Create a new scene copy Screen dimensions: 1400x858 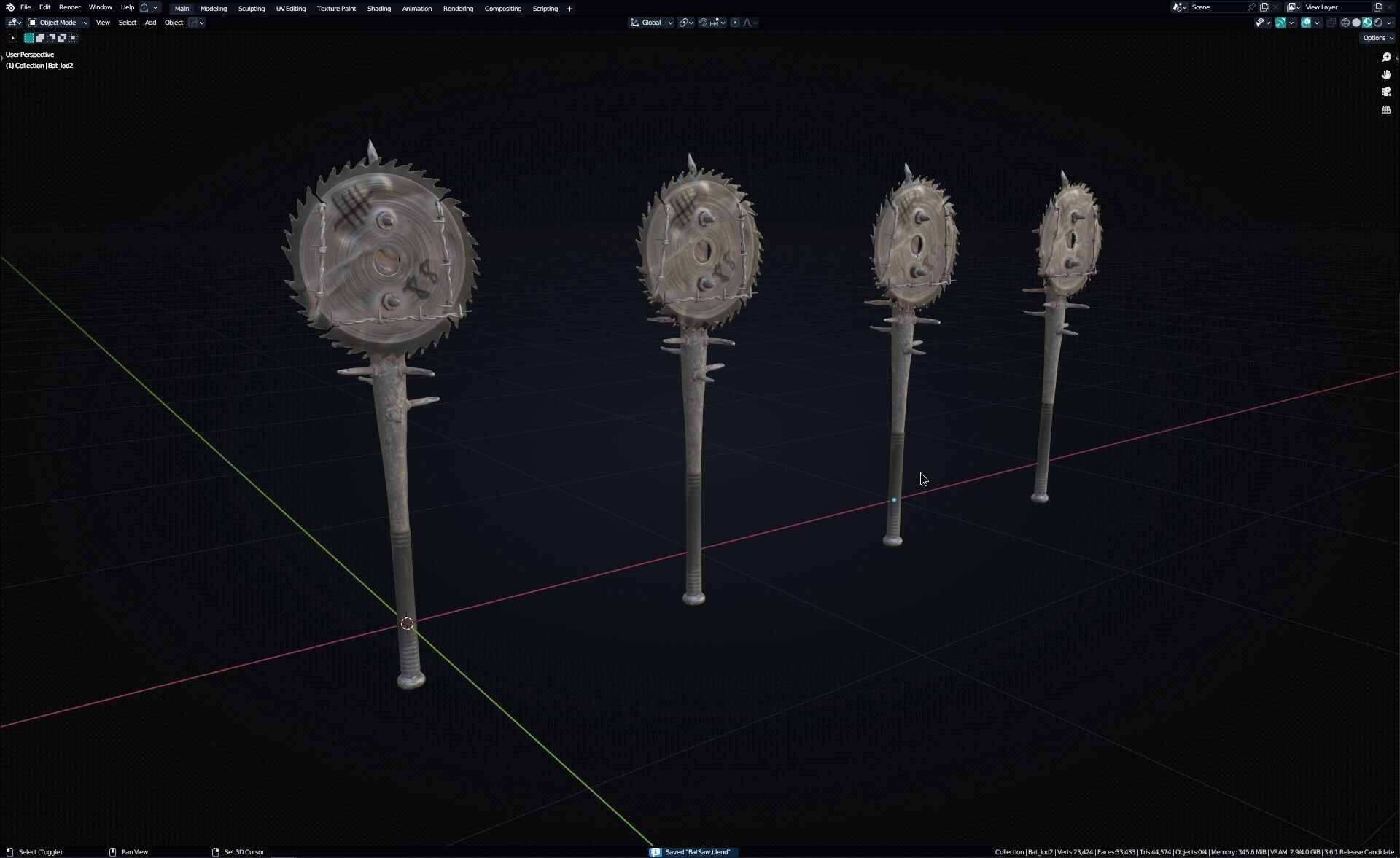1264,7
